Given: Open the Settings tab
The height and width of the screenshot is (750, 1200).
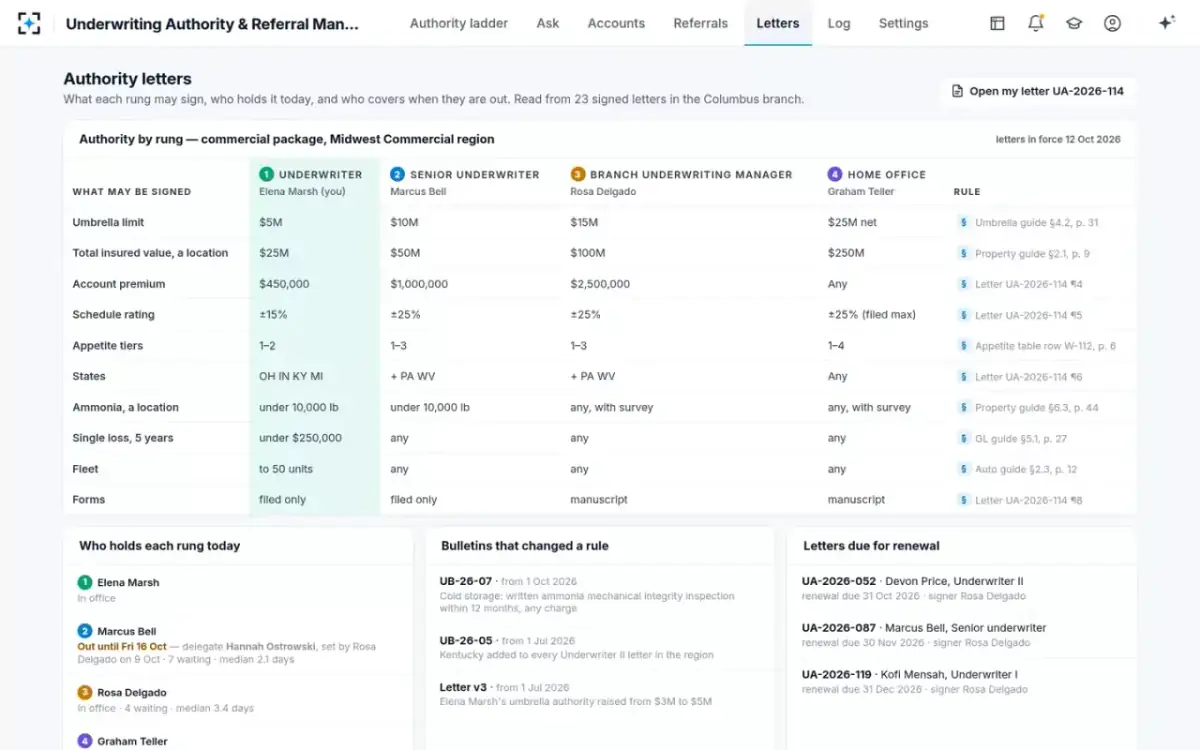Looking at the screenshot, I should point(903,23).
